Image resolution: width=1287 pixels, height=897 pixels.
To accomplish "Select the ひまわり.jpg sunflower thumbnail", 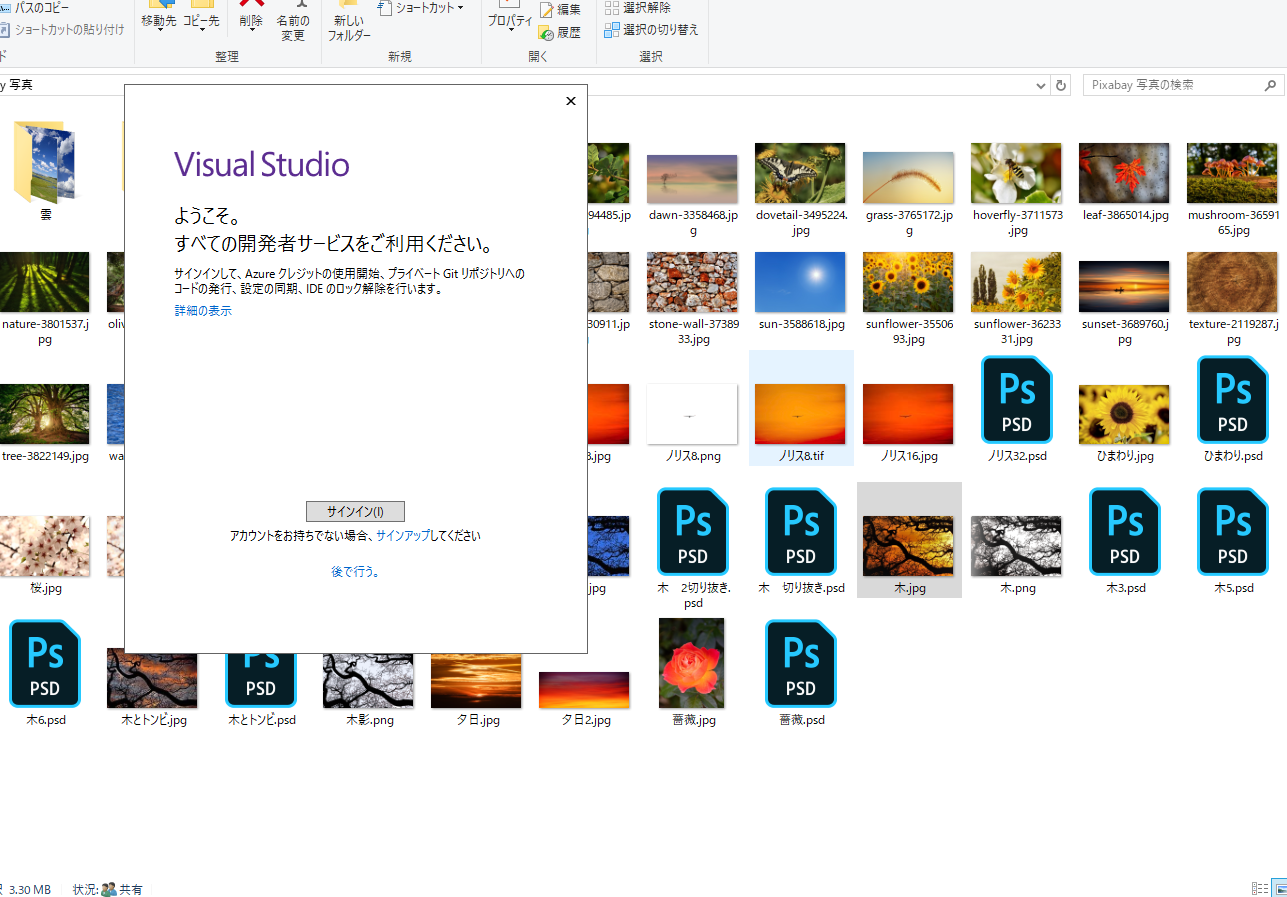I will (x=1124, y=414).
